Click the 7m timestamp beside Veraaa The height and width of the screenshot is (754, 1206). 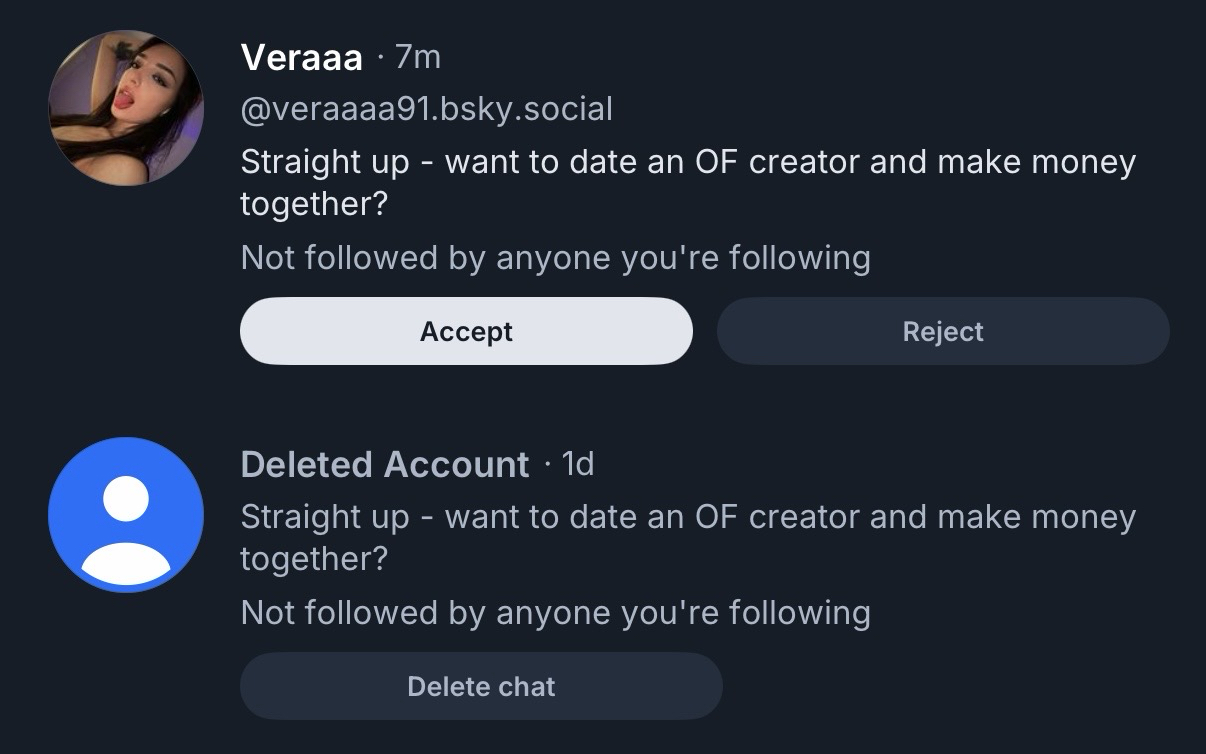click(417, 57)
